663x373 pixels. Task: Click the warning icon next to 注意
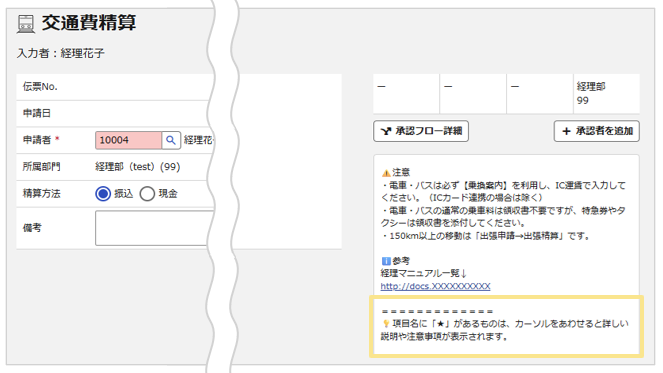[386, 173]
